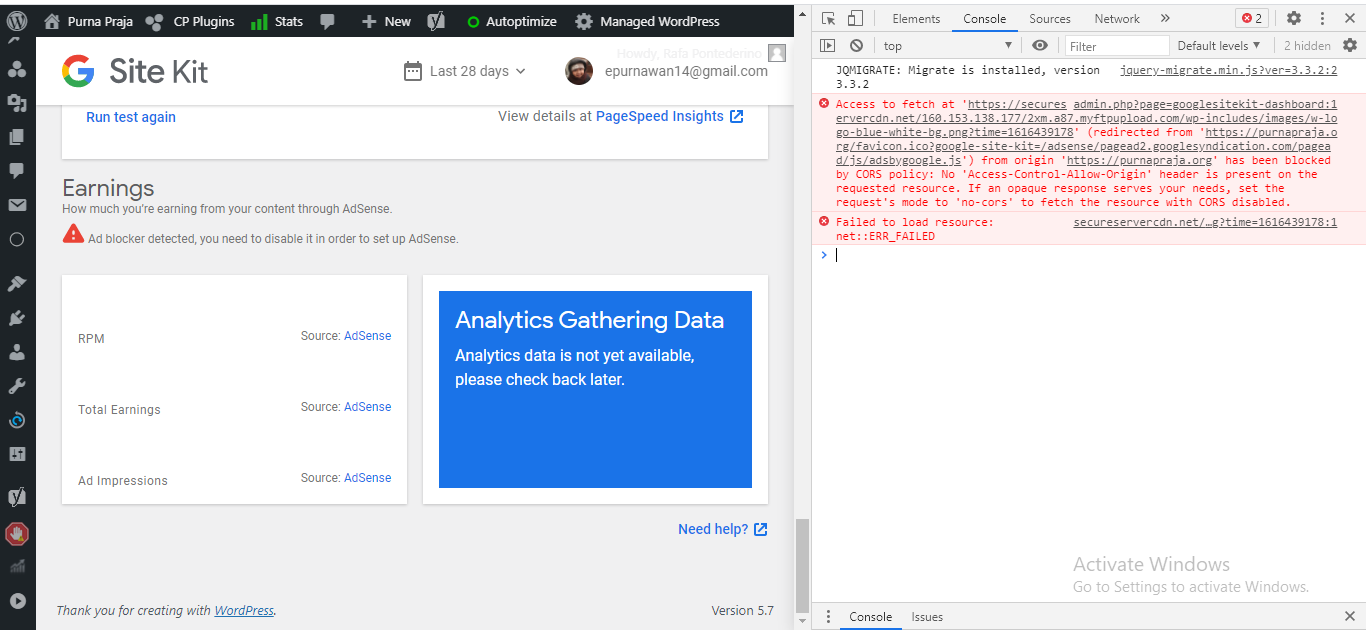Open the Plugins plug icon in sidebar
Viewport: 1366px width, 630px height.
tap(17, 318)
